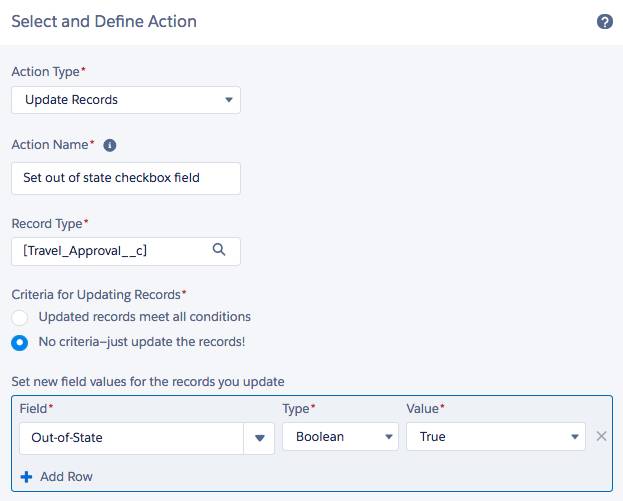Screen dimensions: 623x501
Task: Open the True value dropdown
Action: (x=496, y=437)
